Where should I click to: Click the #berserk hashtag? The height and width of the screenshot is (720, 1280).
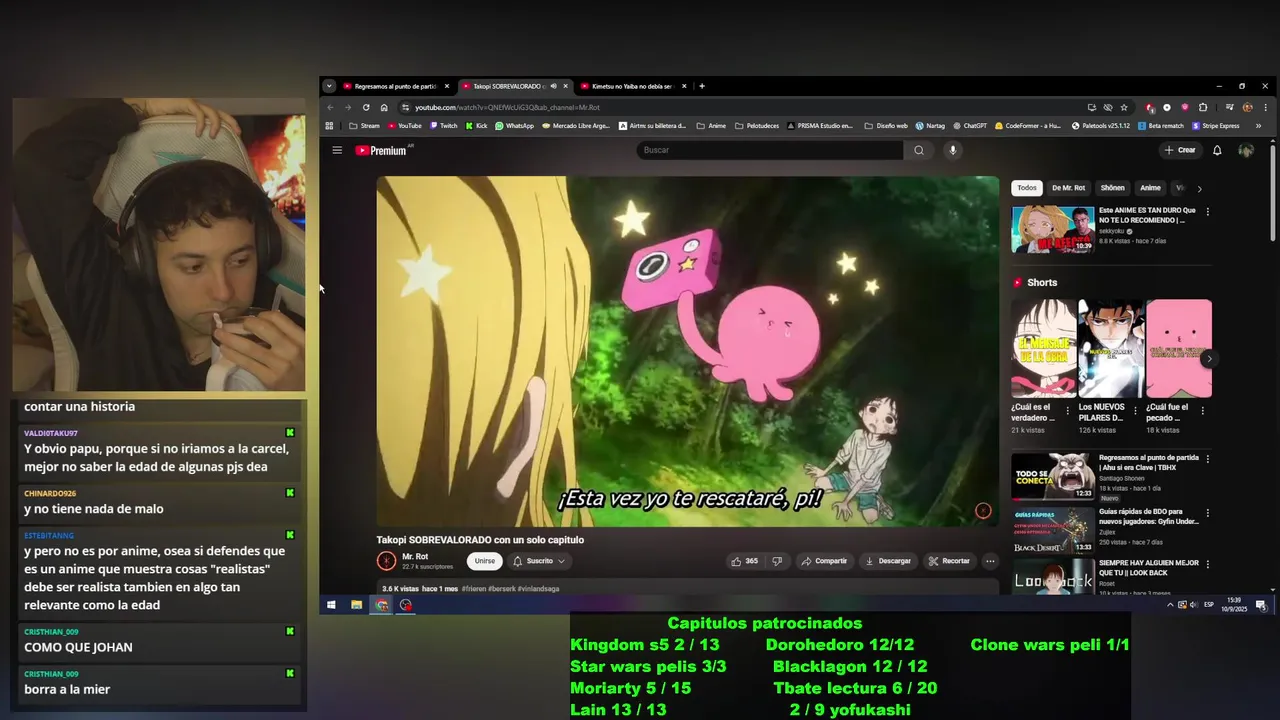[x=501, y=589]
